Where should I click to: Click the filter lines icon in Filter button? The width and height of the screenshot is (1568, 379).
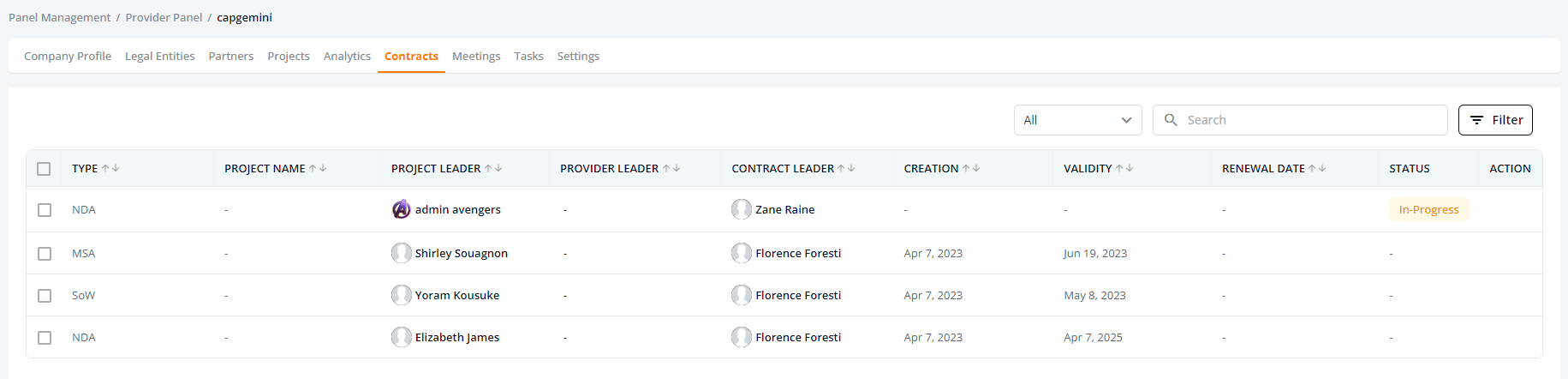point(1476,120)
